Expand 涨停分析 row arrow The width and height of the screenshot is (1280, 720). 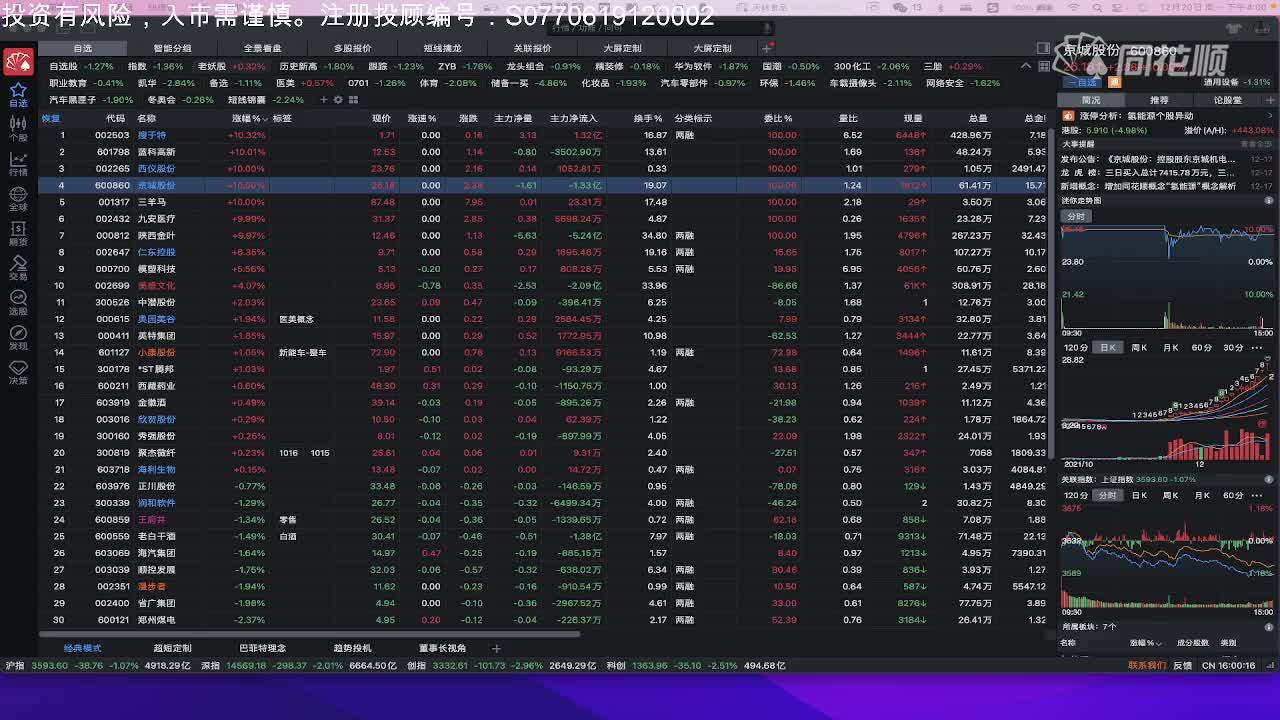[1270, 116]
